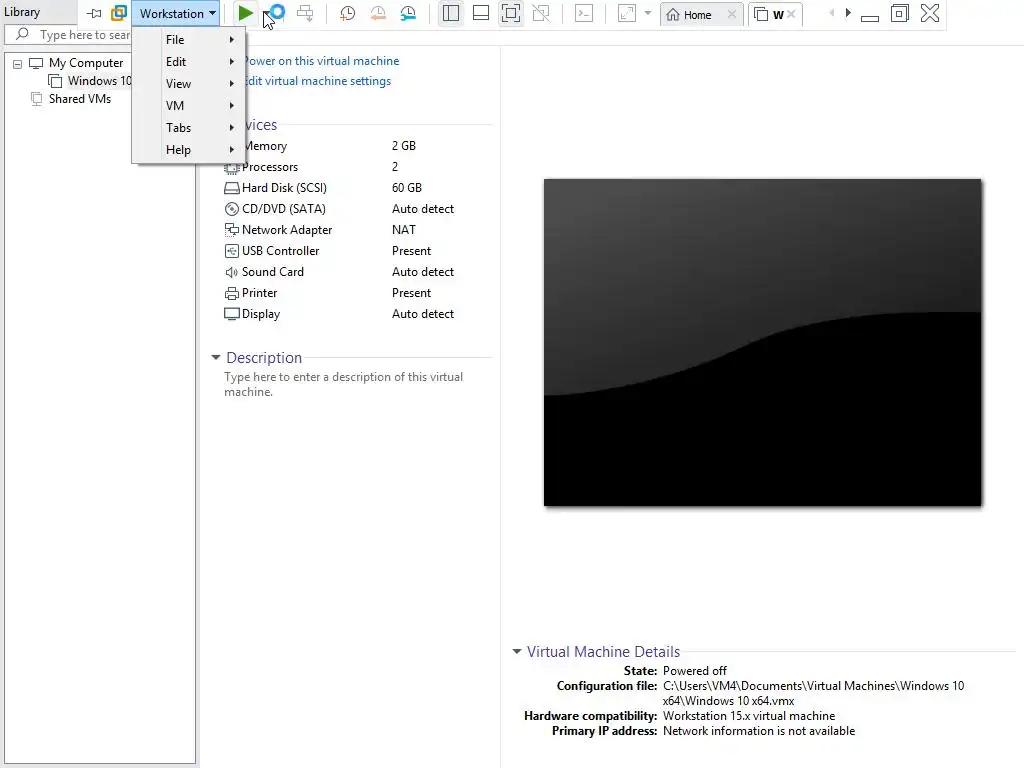Open the File submenu
This screenshot has width=1024, height=768.
pyautogui.click(x=189, y=40)
